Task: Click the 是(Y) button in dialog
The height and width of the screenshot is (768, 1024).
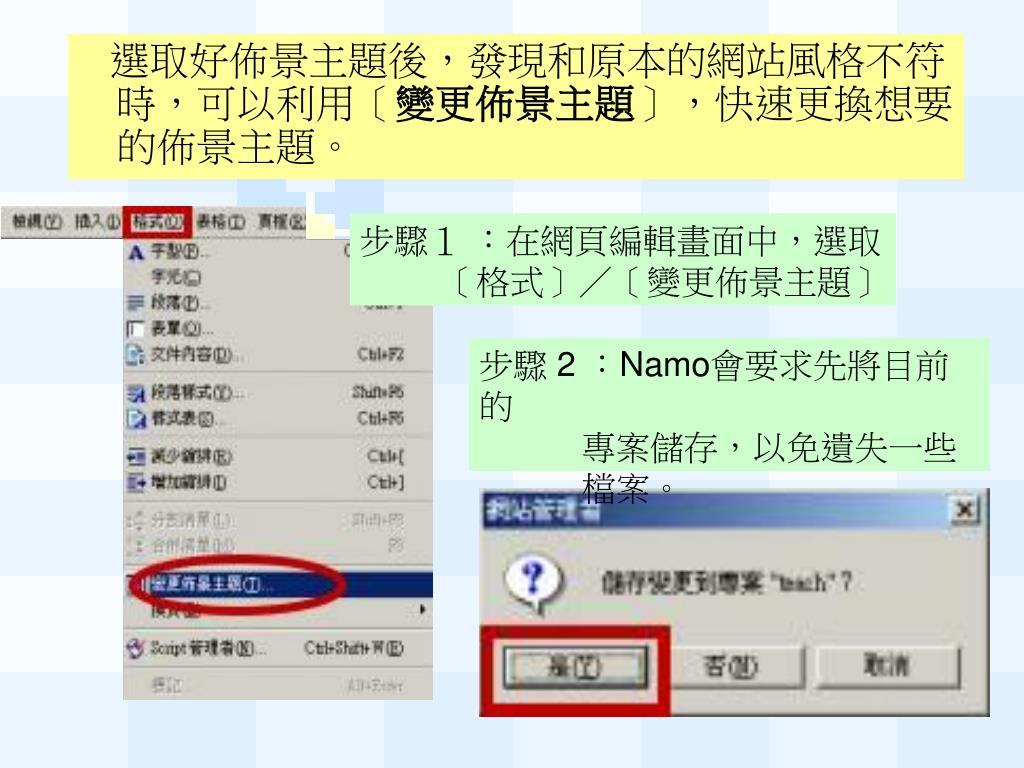Action: click(575, 667)
